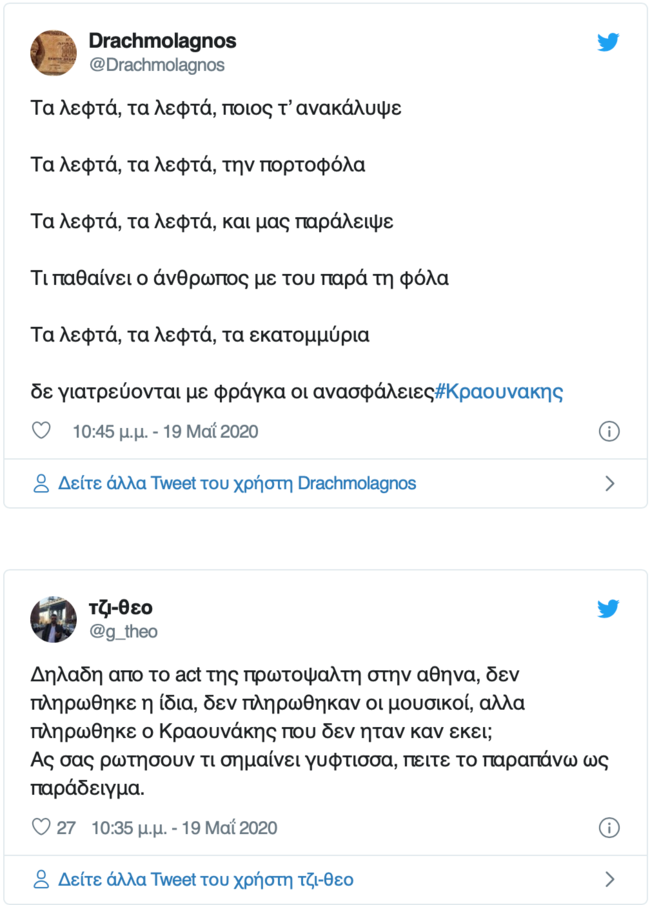The width and height of the screenshot is (650, 905).
Task: Open the info icon on Drachmolagnos tweet
Action: [x=608, y=431]
